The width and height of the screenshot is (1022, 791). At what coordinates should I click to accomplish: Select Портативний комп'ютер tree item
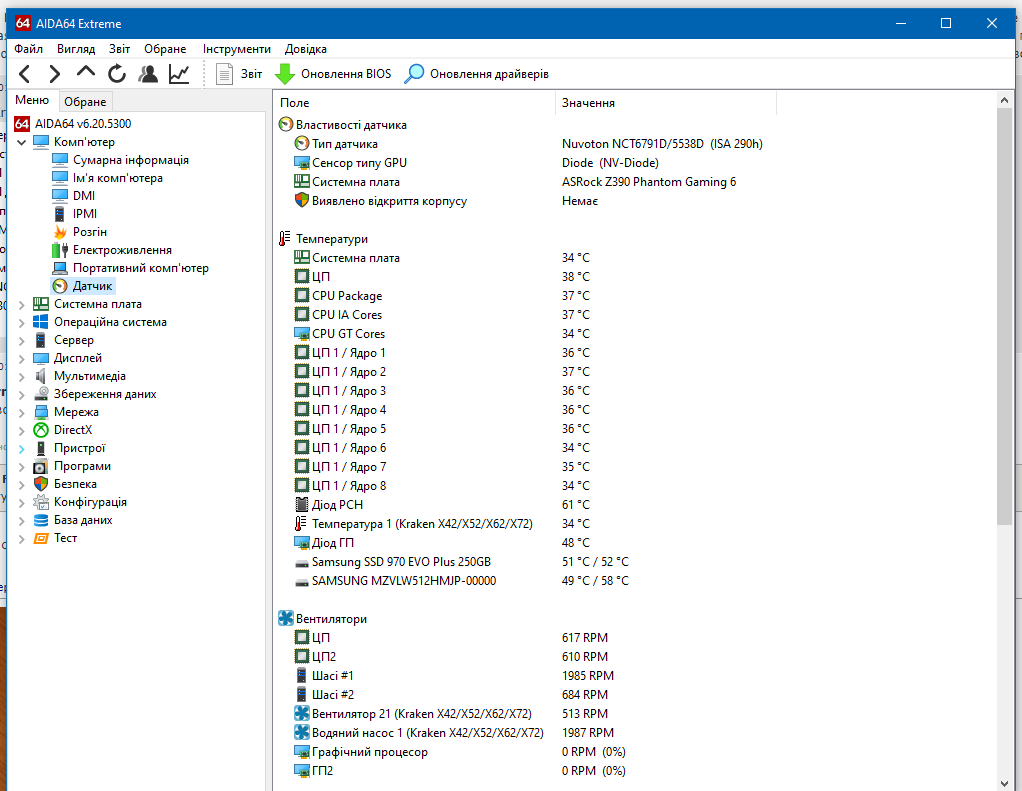(141, 268)
